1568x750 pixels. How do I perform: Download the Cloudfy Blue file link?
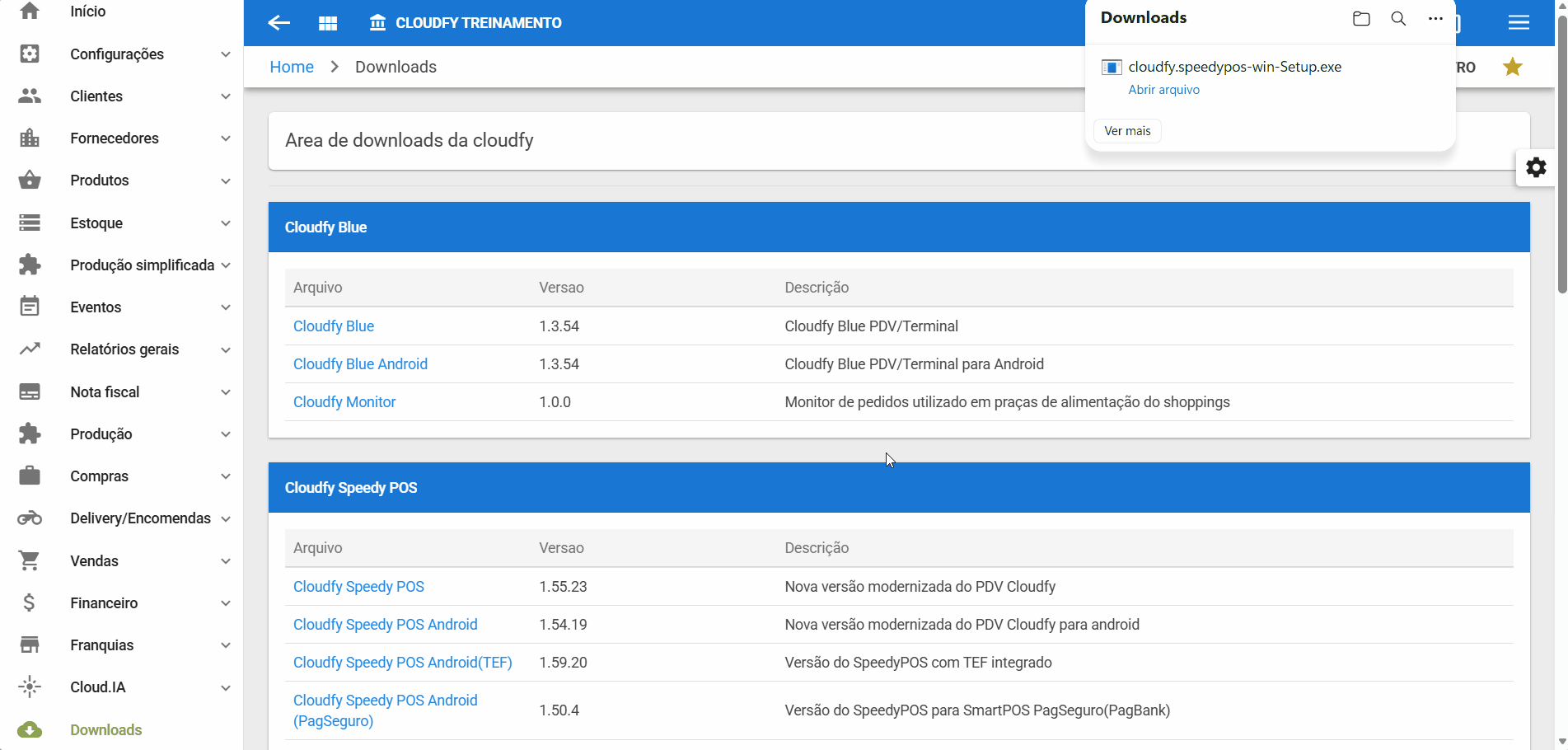click(334, 326)
